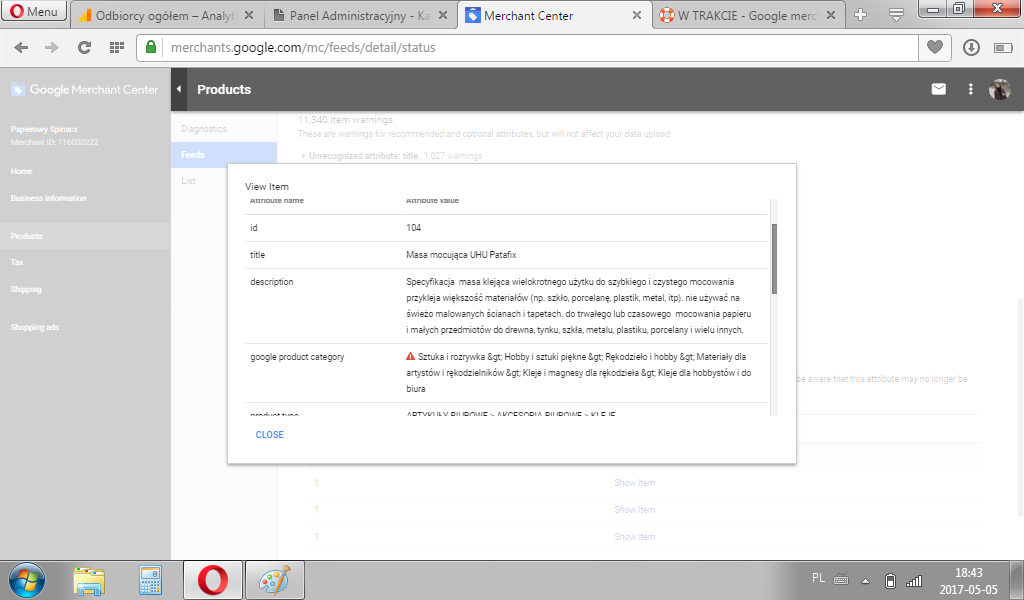Open a new browser tab

861,14
